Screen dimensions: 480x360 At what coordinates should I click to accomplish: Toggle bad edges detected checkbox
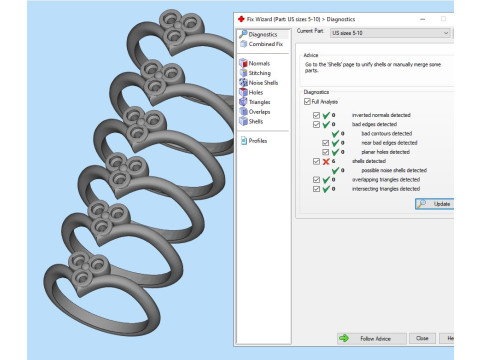[316, 125]
